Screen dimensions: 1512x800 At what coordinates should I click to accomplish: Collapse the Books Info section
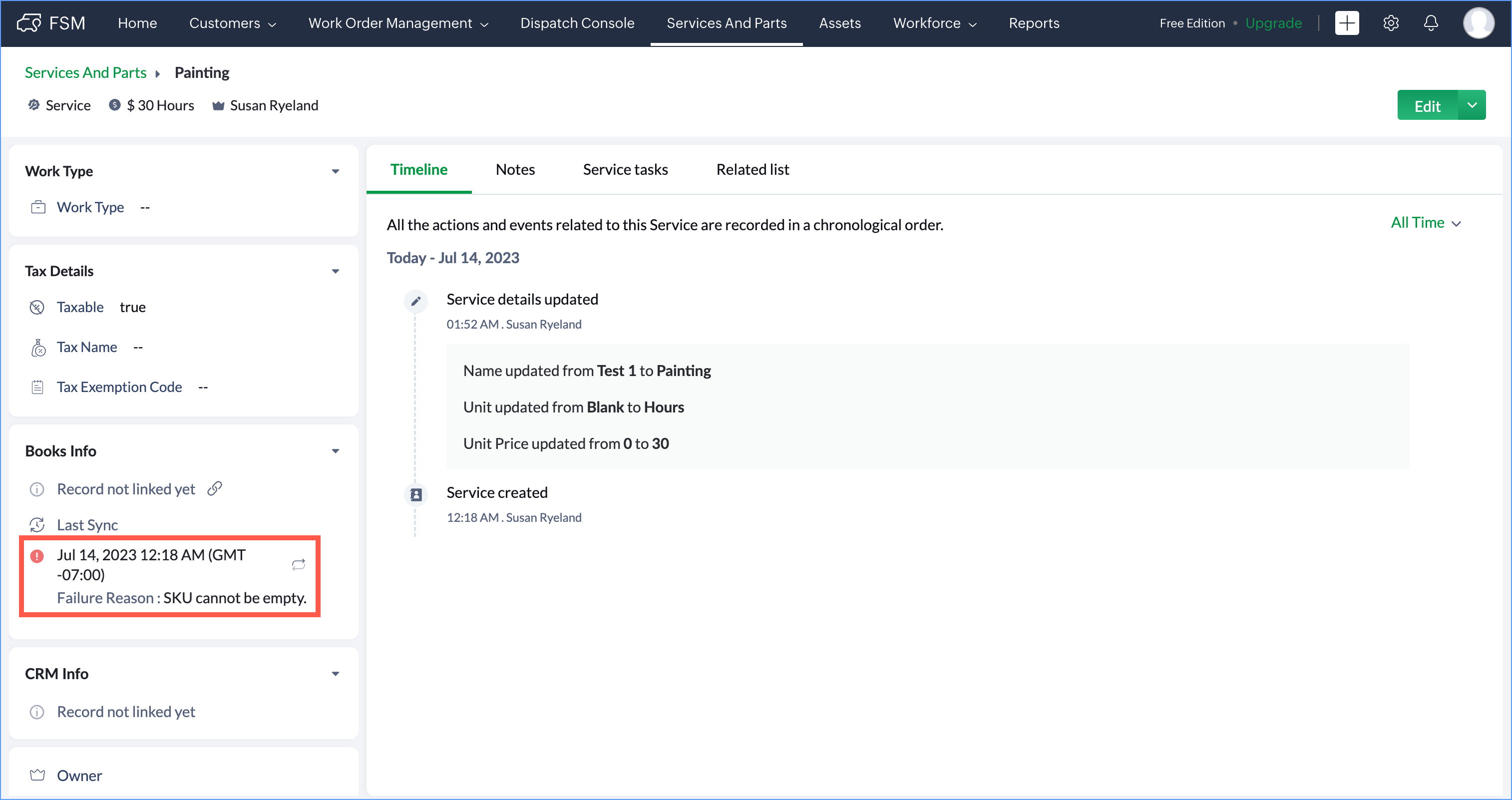click(x=335, y=451)
